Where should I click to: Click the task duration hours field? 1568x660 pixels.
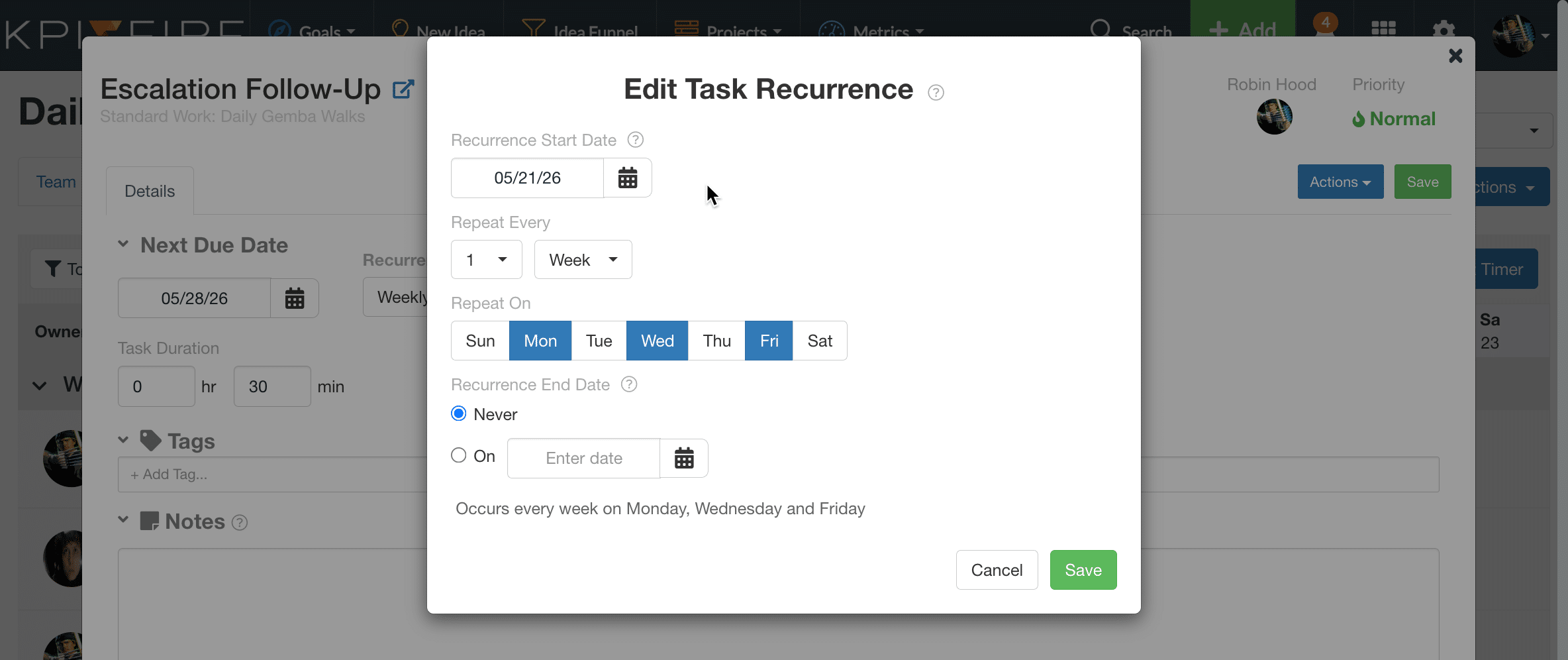tap(156, 386)
